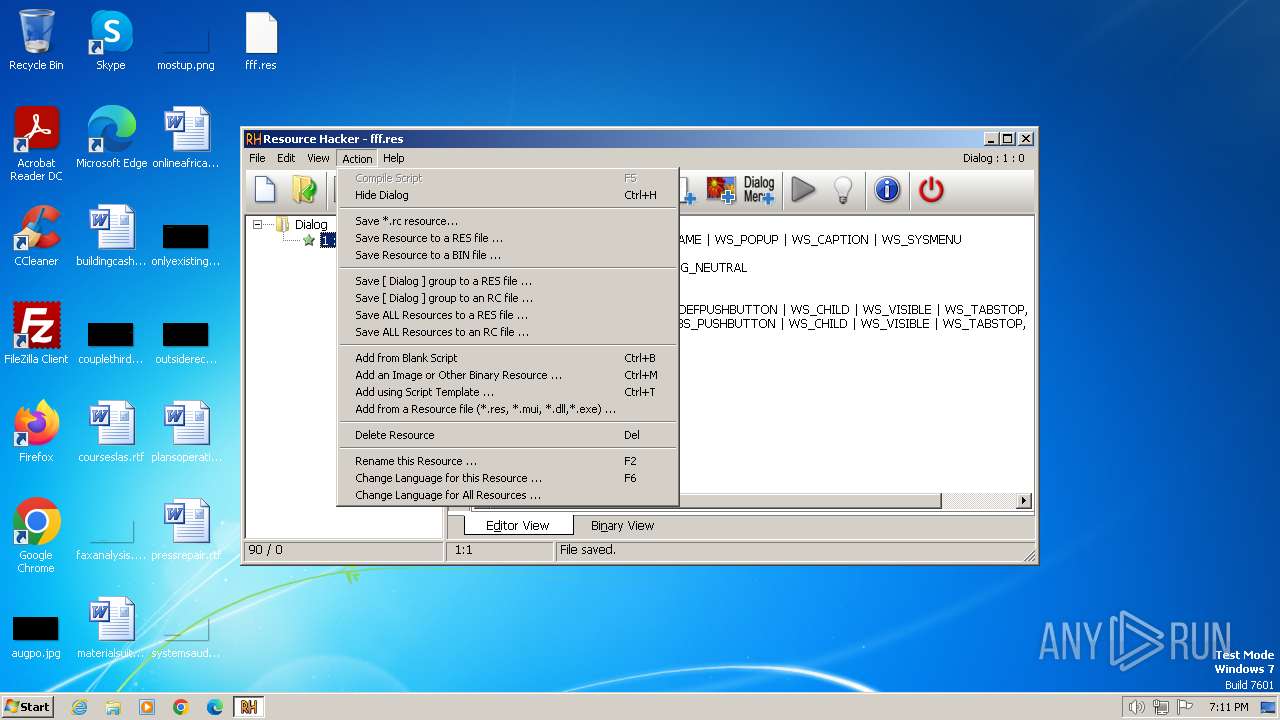
Task: Open the View menu
Action: (318, 158)
